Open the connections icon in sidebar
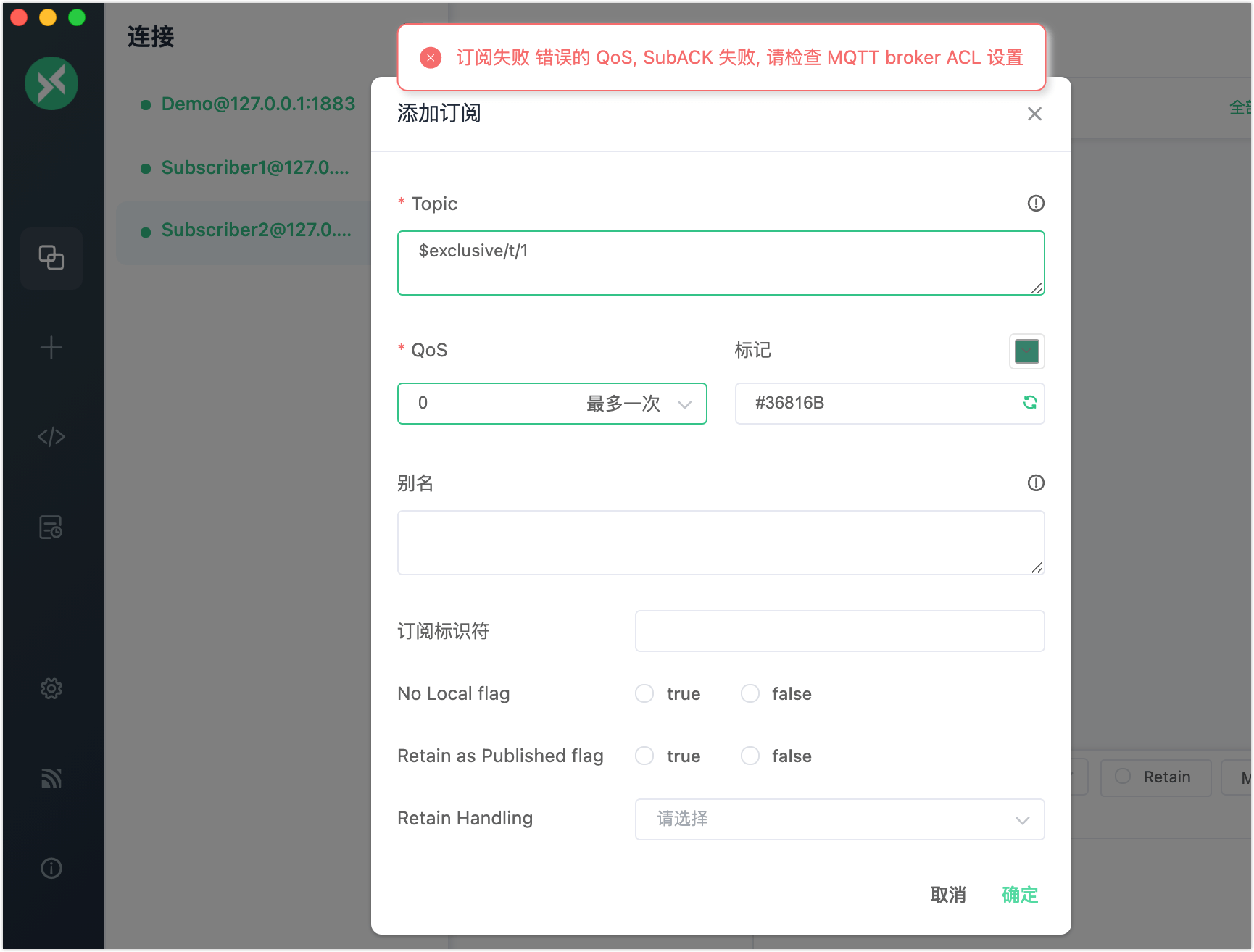This screenshot has width=1254, height=952. [51, 258]
